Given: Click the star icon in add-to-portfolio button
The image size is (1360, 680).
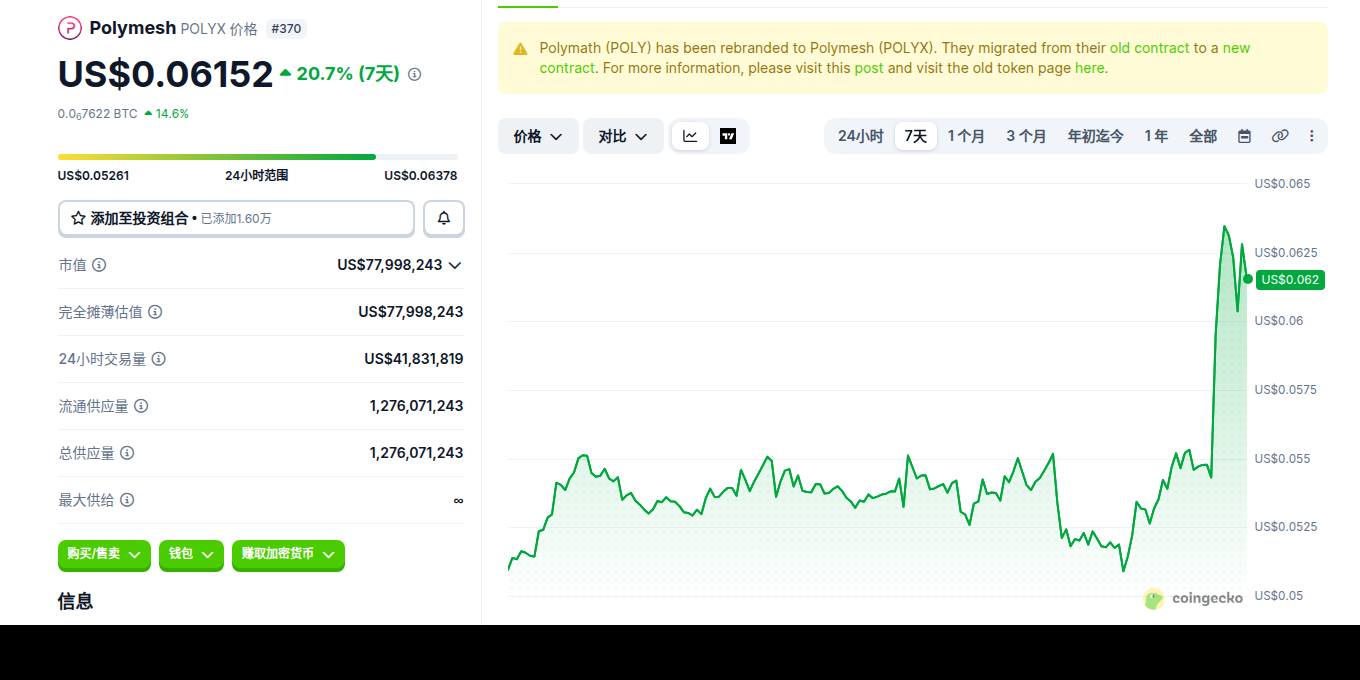Looking at the screenshot, I should point(78,218).
